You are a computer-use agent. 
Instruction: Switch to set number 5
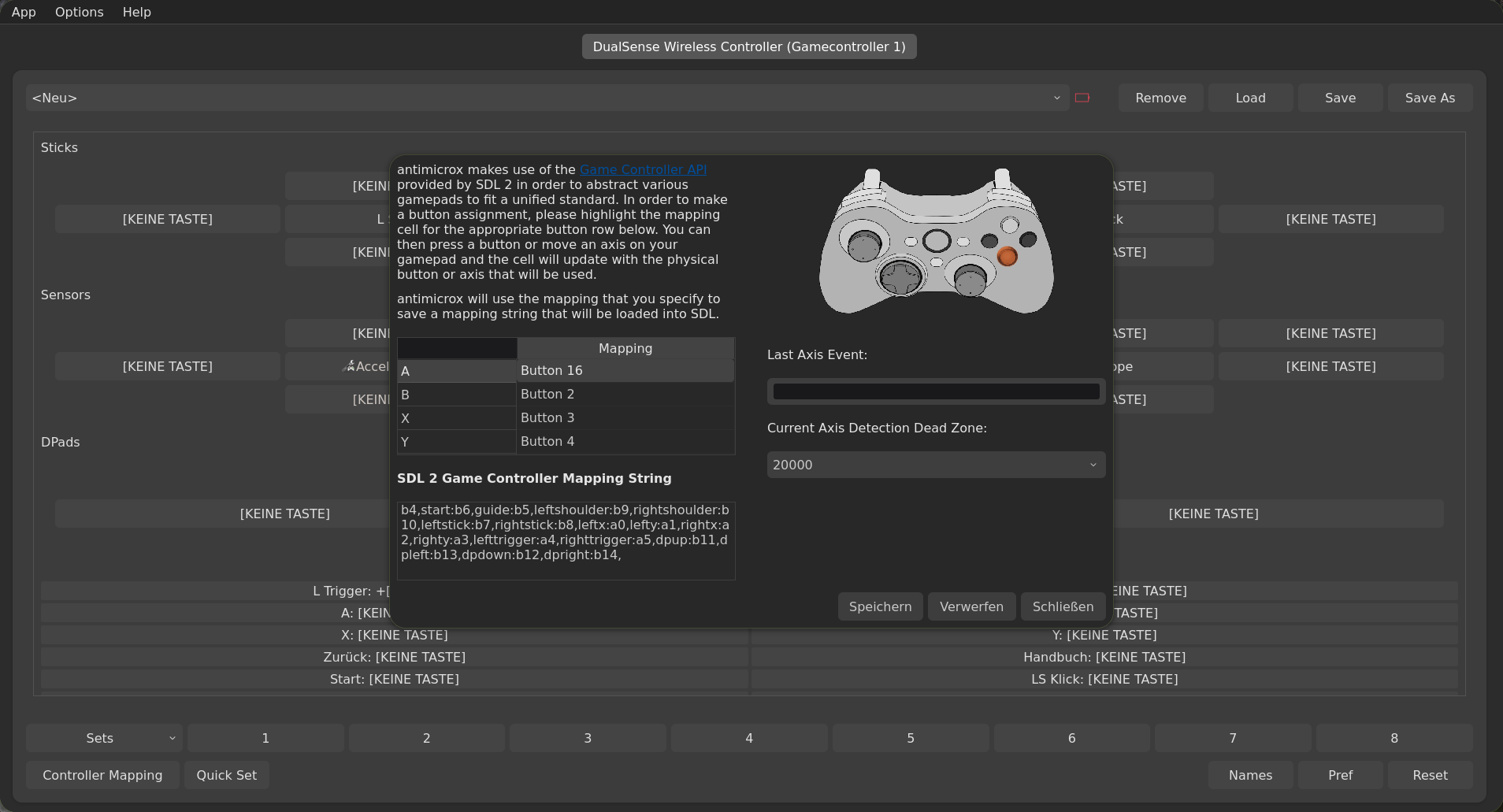[910, 738]
